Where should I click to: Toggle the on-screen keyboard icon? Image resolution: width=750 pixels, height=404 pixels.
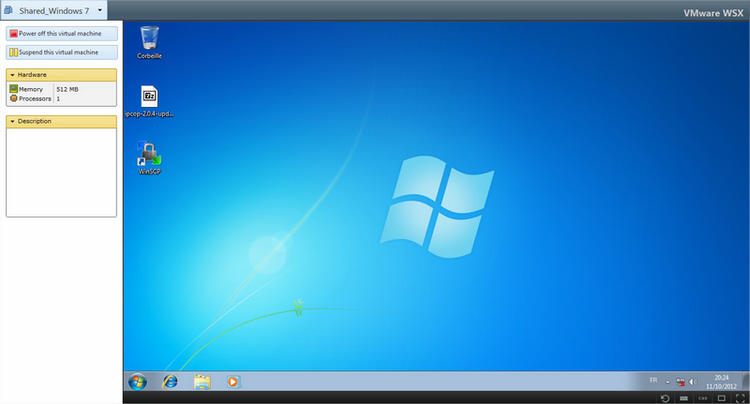pyautogui.click(x=684, y=398)
